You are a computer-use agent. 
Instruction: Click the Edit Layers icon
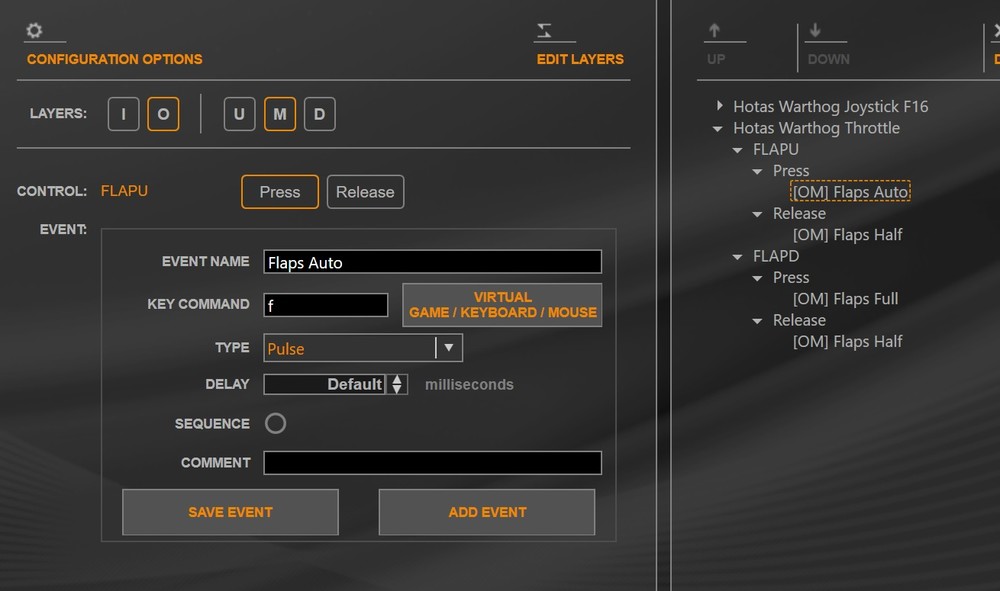point(544,30)
